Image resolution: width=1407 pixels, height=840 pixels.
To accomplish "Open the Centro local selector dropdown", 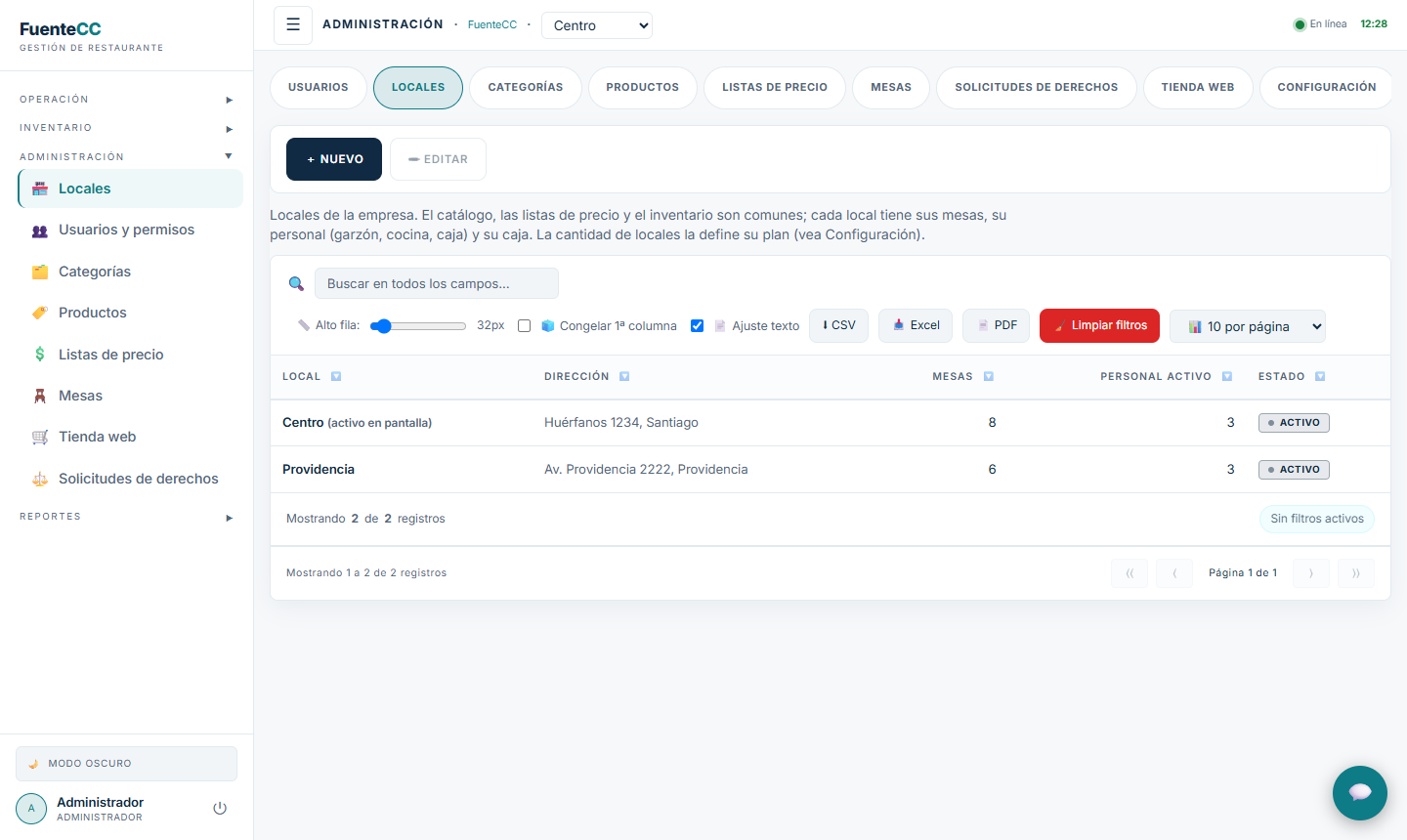I will click(597, 25).
